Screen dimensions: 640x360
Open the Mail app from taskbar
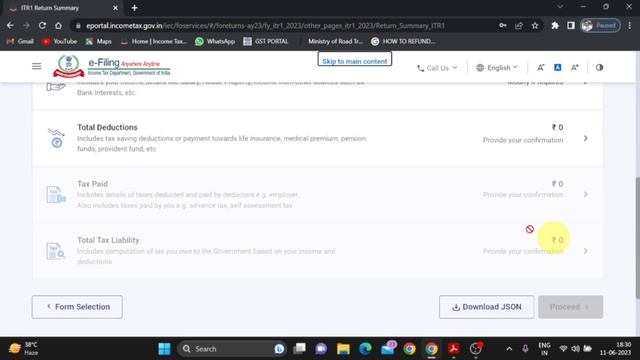pos(387,349)
